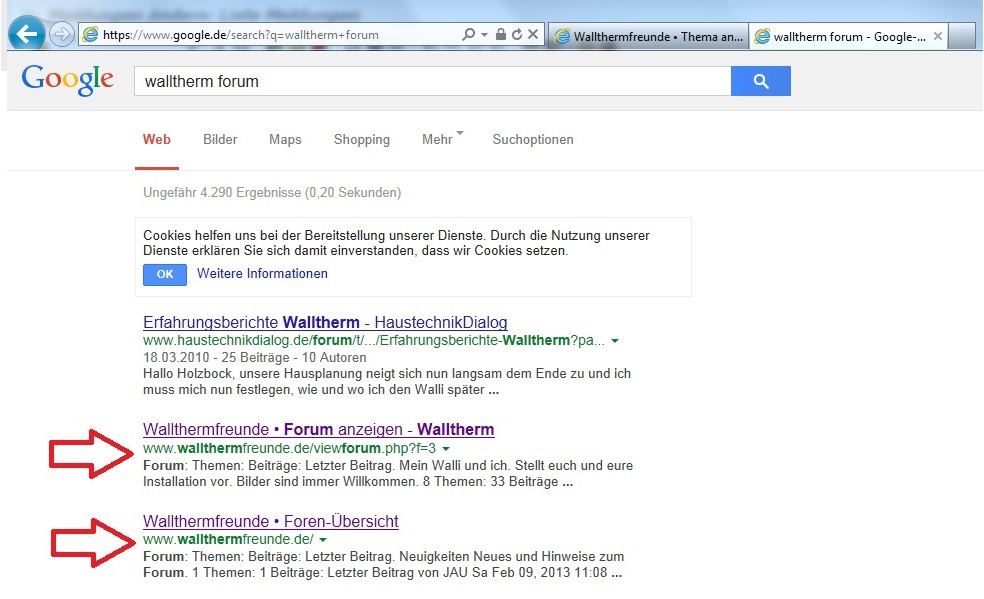This screenshot has width=984, height=599.
Task: Close the walltherm forum Google tab
Action: [x=937, y=36]
